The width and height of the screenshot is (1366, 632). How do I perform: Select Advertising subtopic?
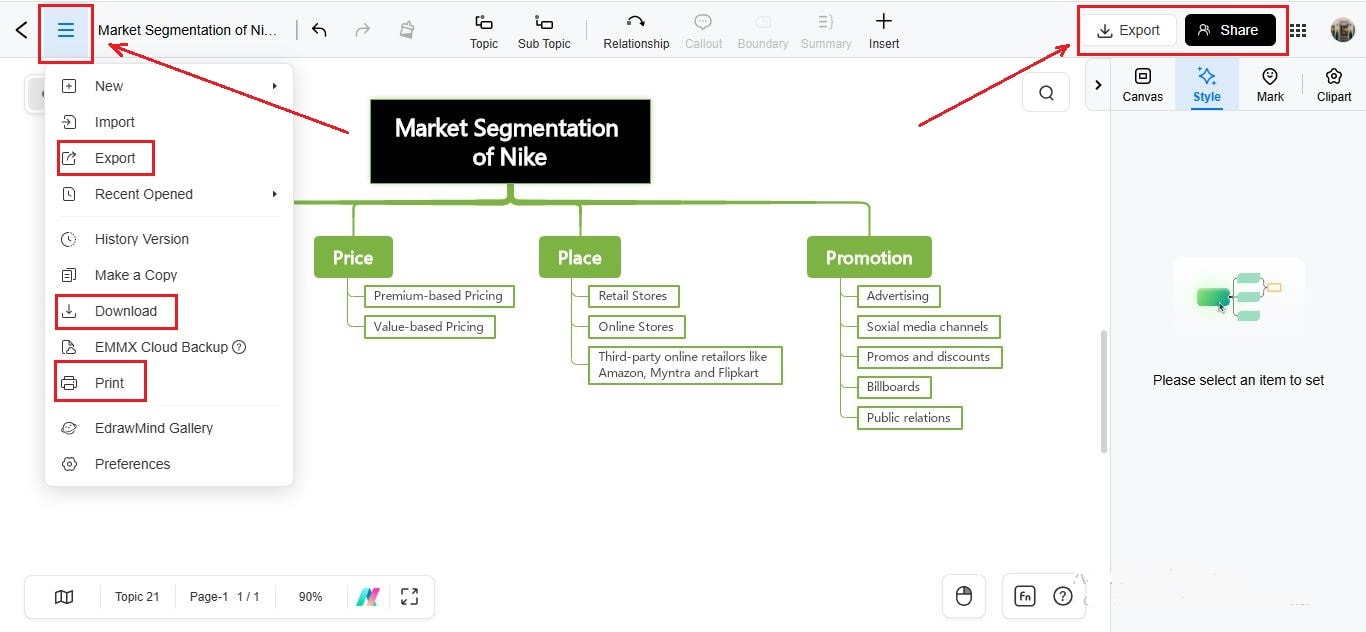click(898, 296)
